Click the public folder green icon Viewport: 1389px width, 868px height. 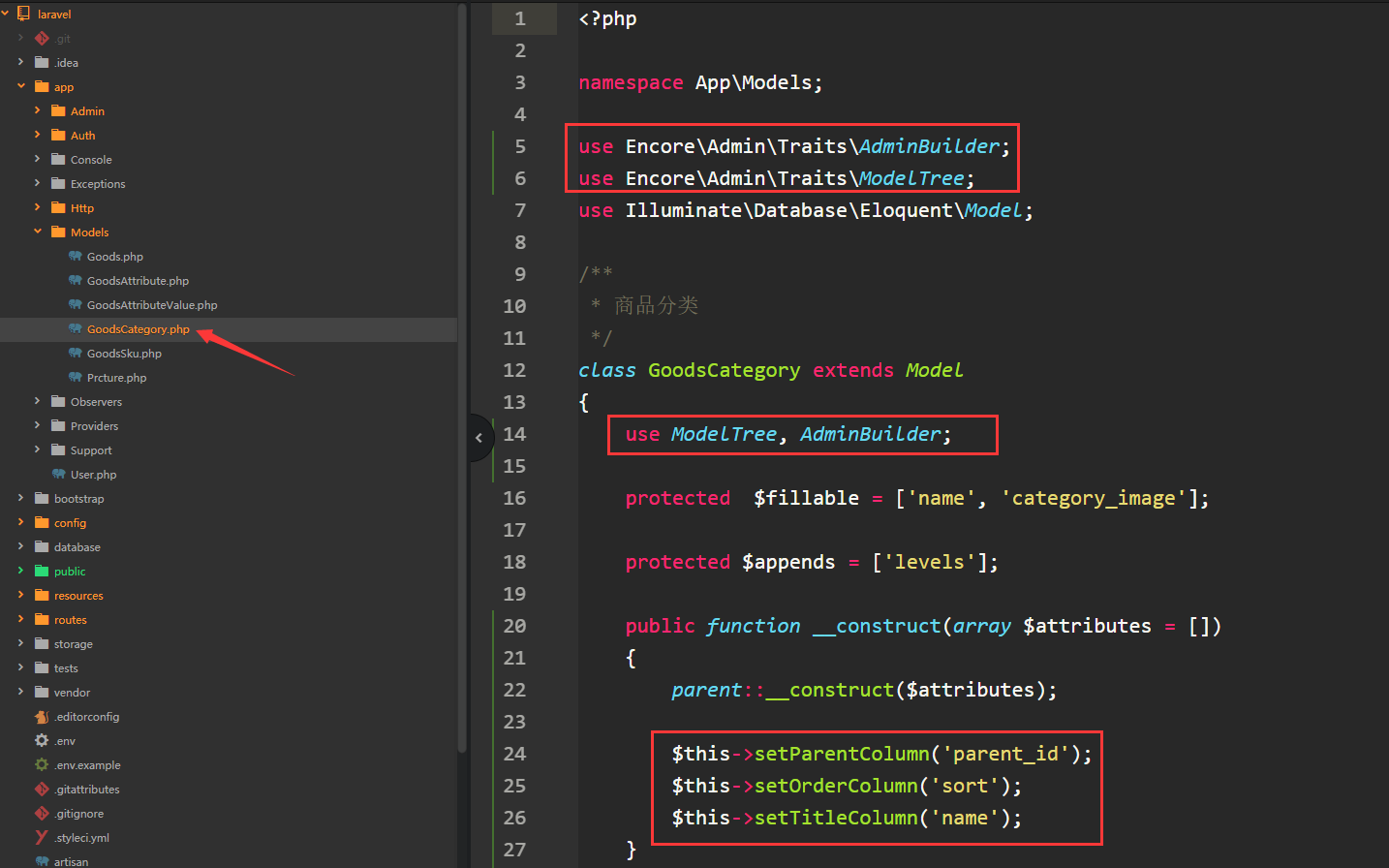[x=42, y=571]
